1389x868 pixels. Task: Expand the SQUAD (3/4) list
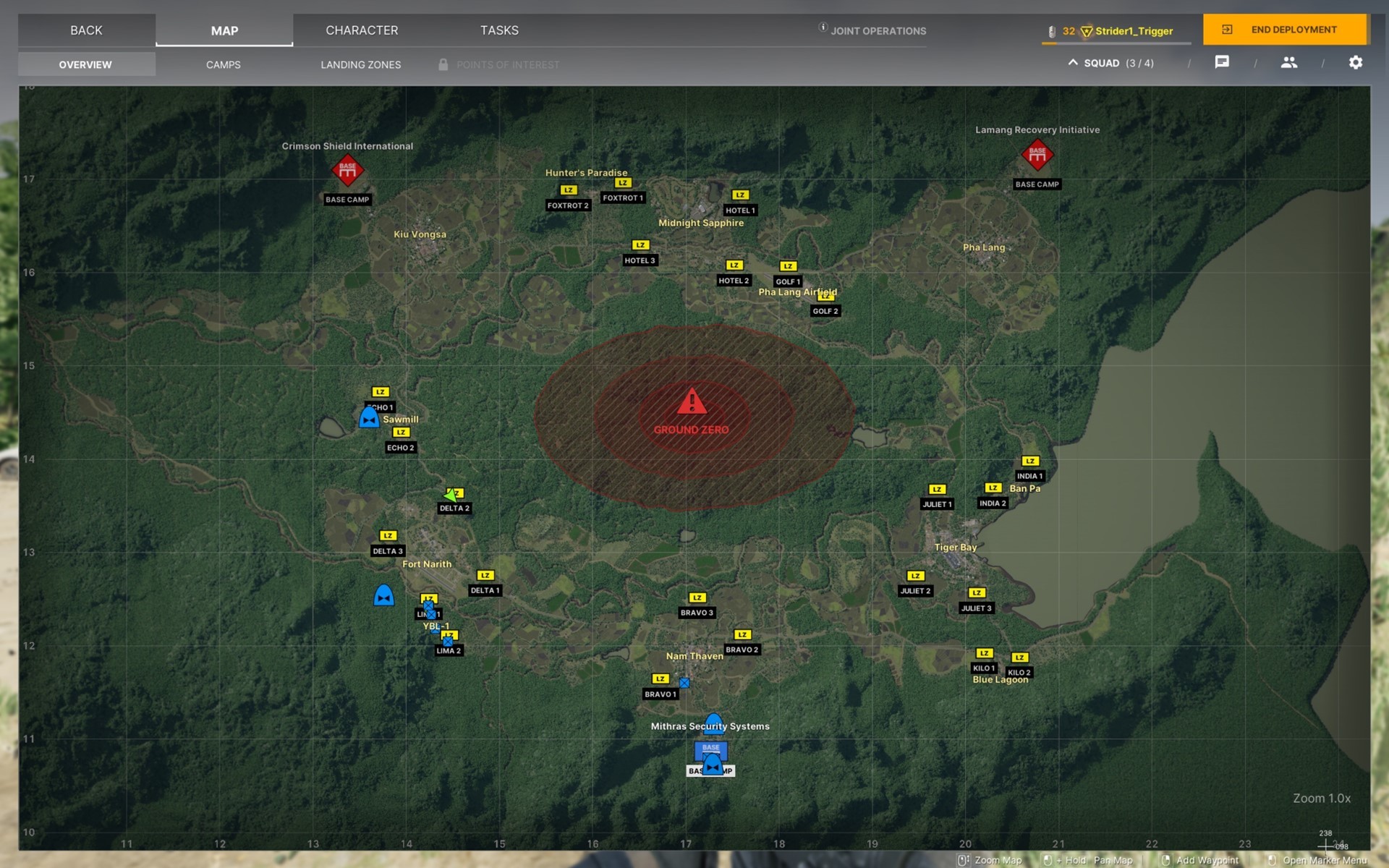(x=1111, y=63)
